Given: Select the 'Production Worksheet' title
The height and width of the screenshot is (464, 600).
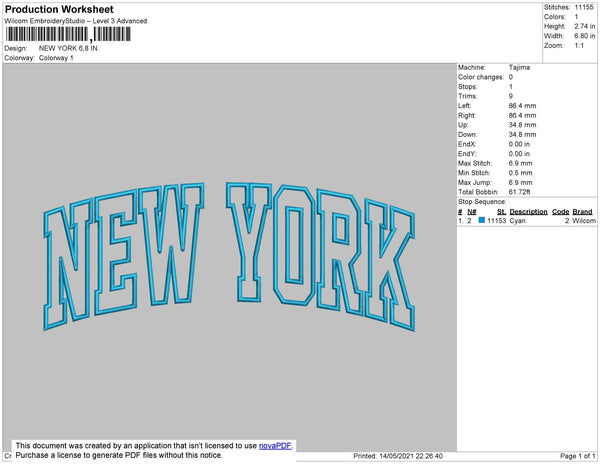Looking at the screenshot, I should pyautogui.click(x=59, y=9).
